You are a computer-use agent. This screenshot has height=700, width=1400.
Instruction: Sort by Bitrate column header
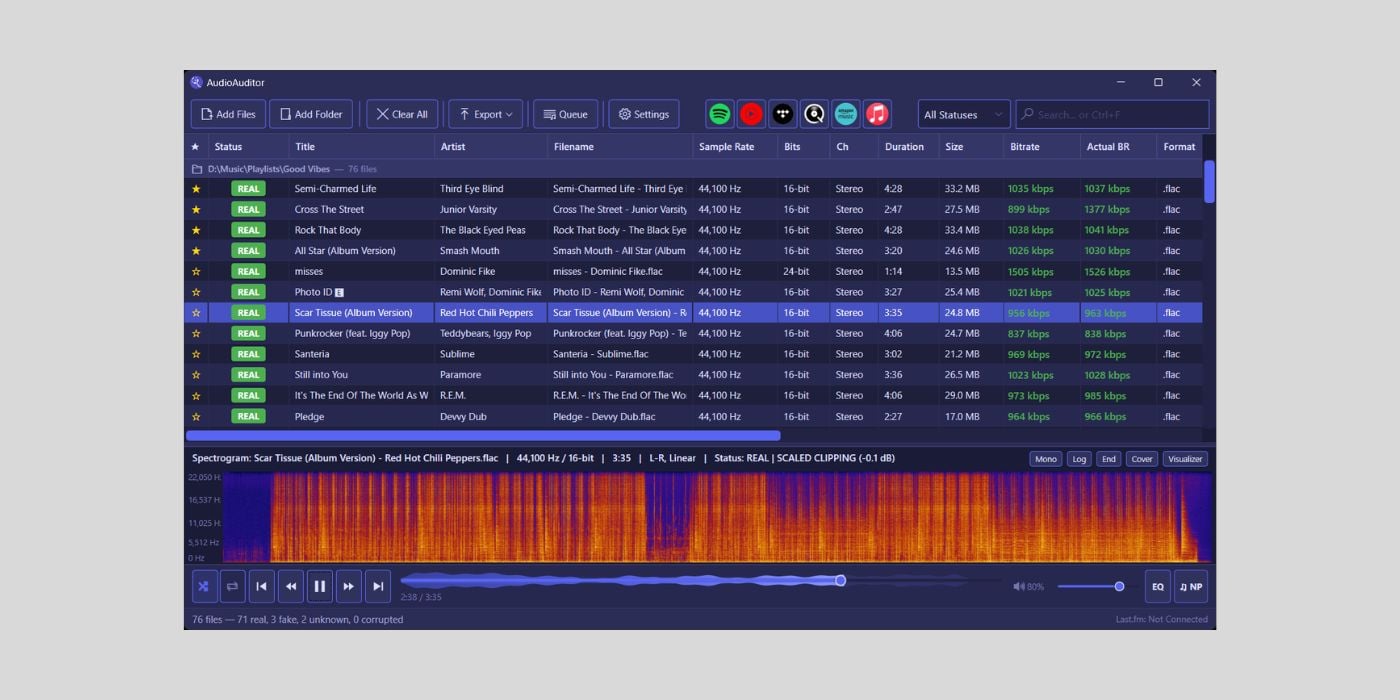click(1042, 146)
